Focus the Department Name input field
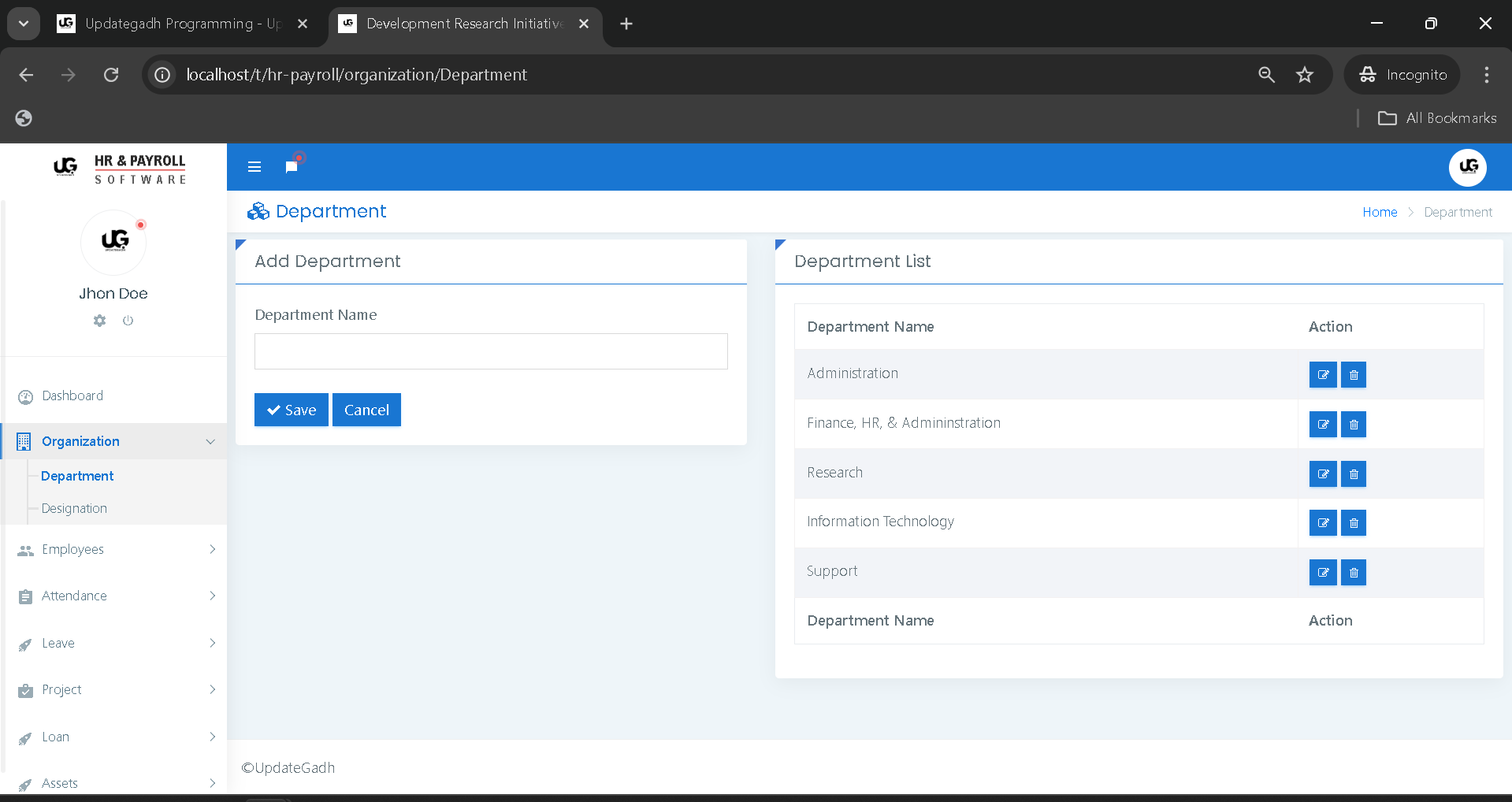Screen dimensions: 1512x802 click(490, 351)
